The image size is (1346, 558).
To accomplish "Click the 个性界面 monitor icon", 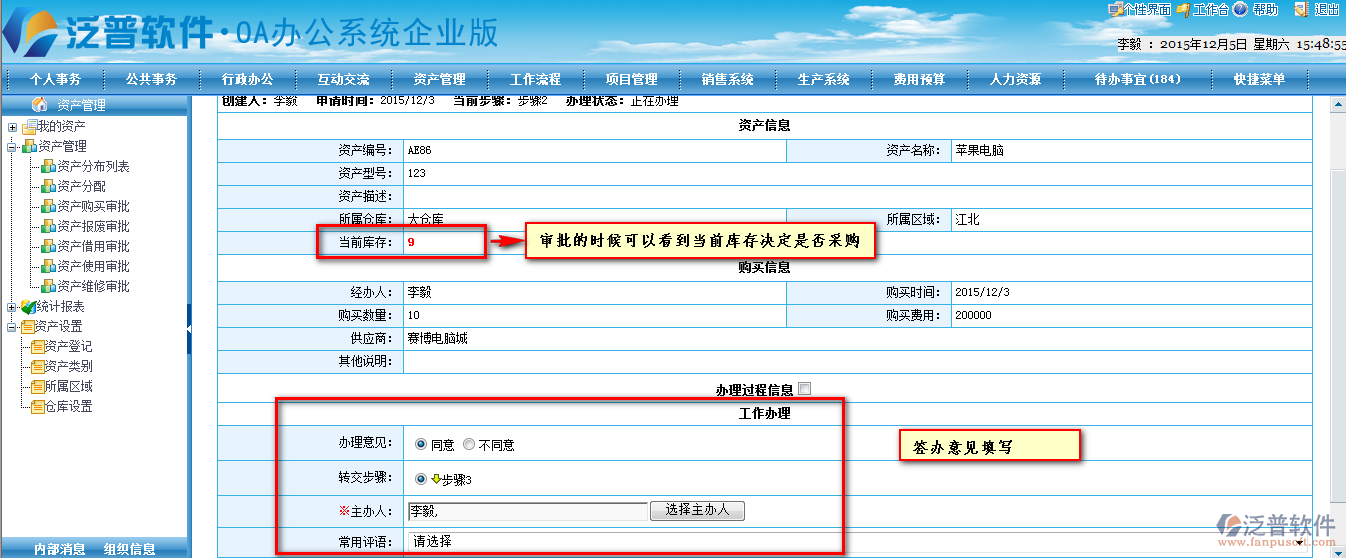I will coord(1115,9).
